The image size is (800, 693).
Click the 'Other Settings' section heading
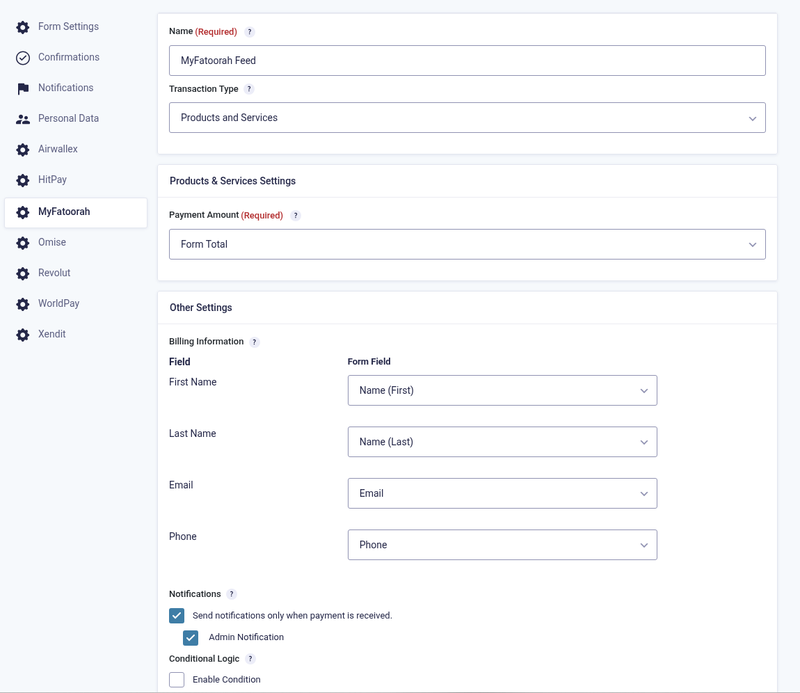(201, 308)
